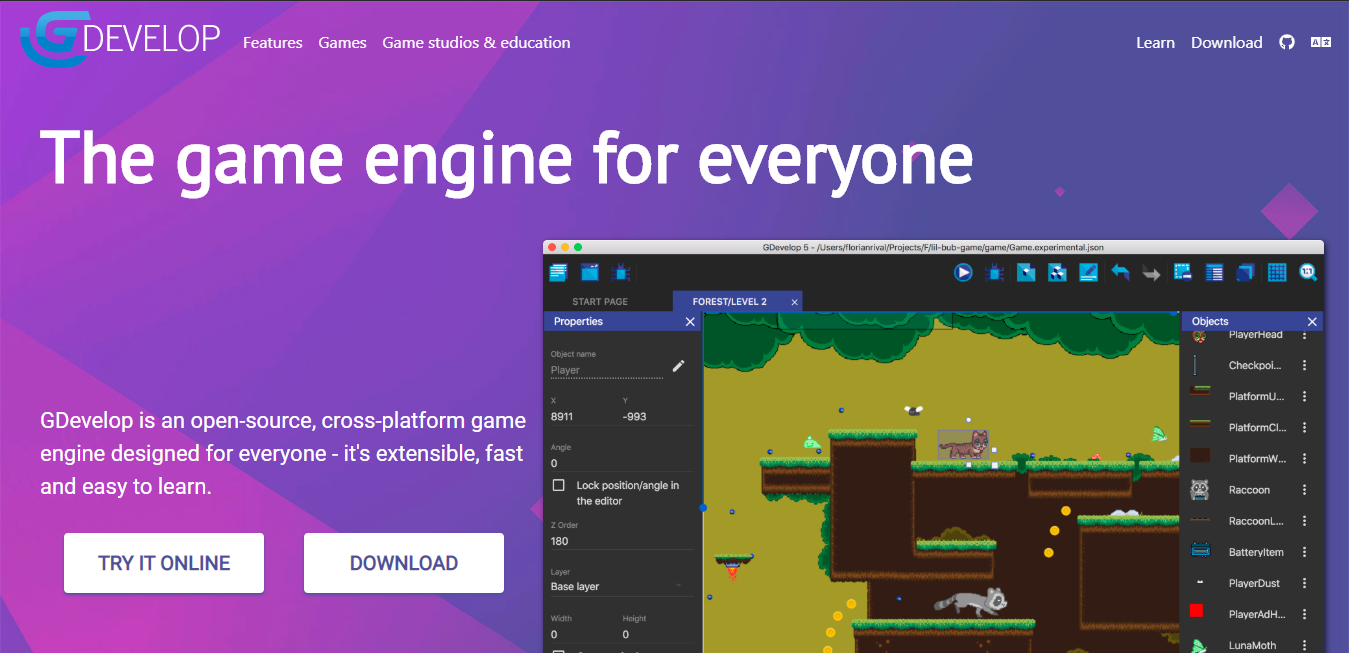Close the FOREST/LEVEL 2 tab

click(795, 302)
